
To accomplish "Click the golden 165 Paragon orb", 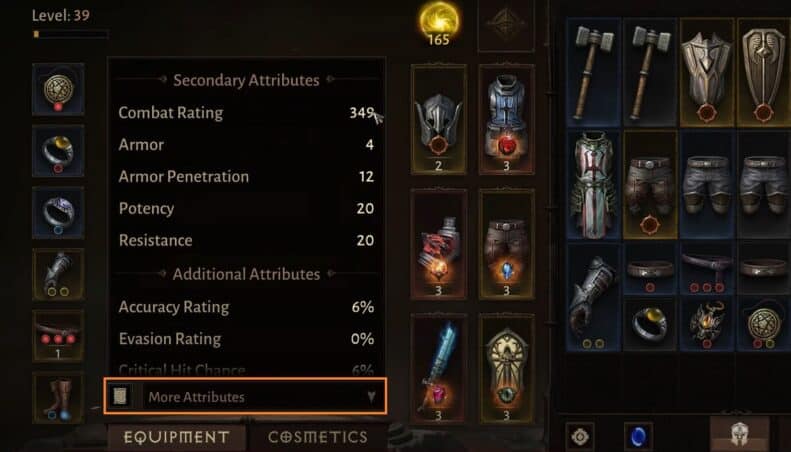I will 439,24.
